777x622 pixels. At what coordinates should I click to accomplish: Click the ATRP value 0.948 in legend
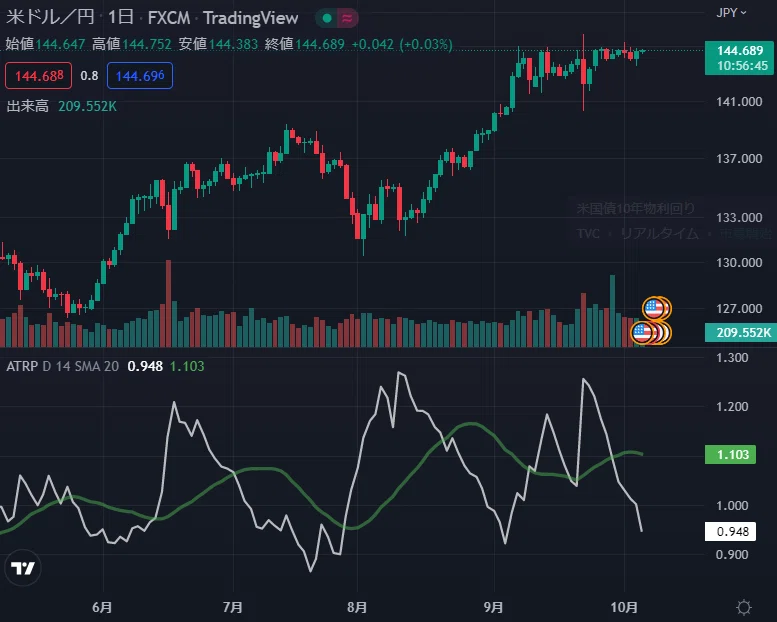pos(145,366)
